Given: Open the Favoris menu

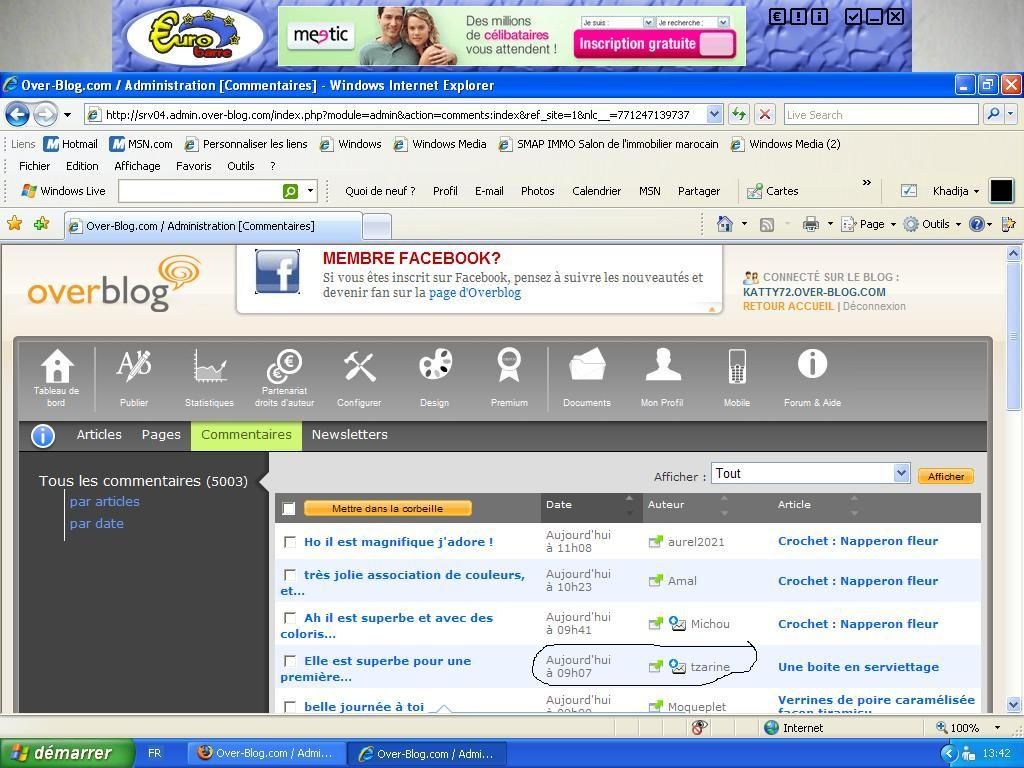Looking at the screenshot, I should 193,166.
